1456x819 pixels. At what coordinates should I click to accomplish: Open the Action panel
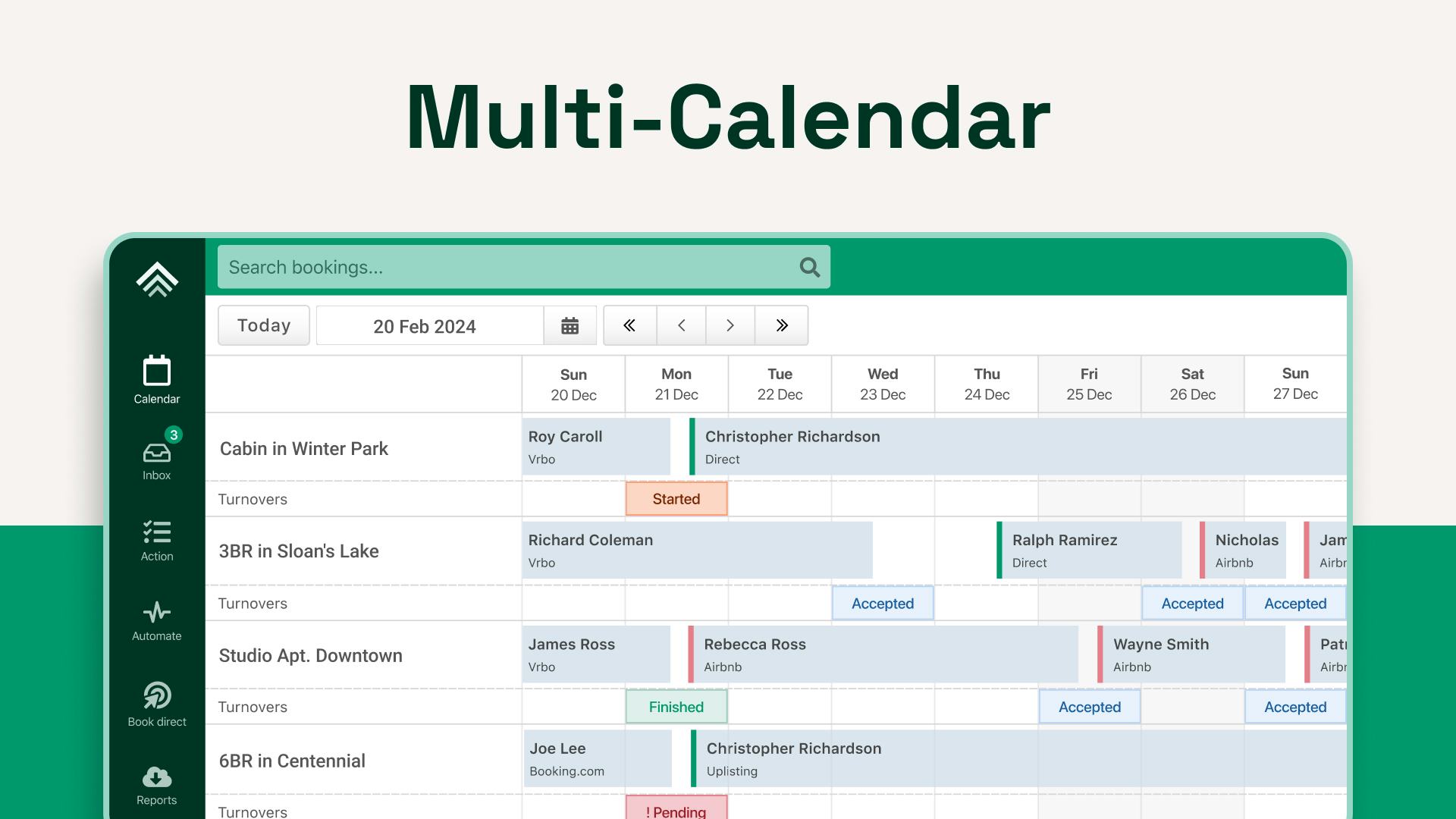(156, 539)
